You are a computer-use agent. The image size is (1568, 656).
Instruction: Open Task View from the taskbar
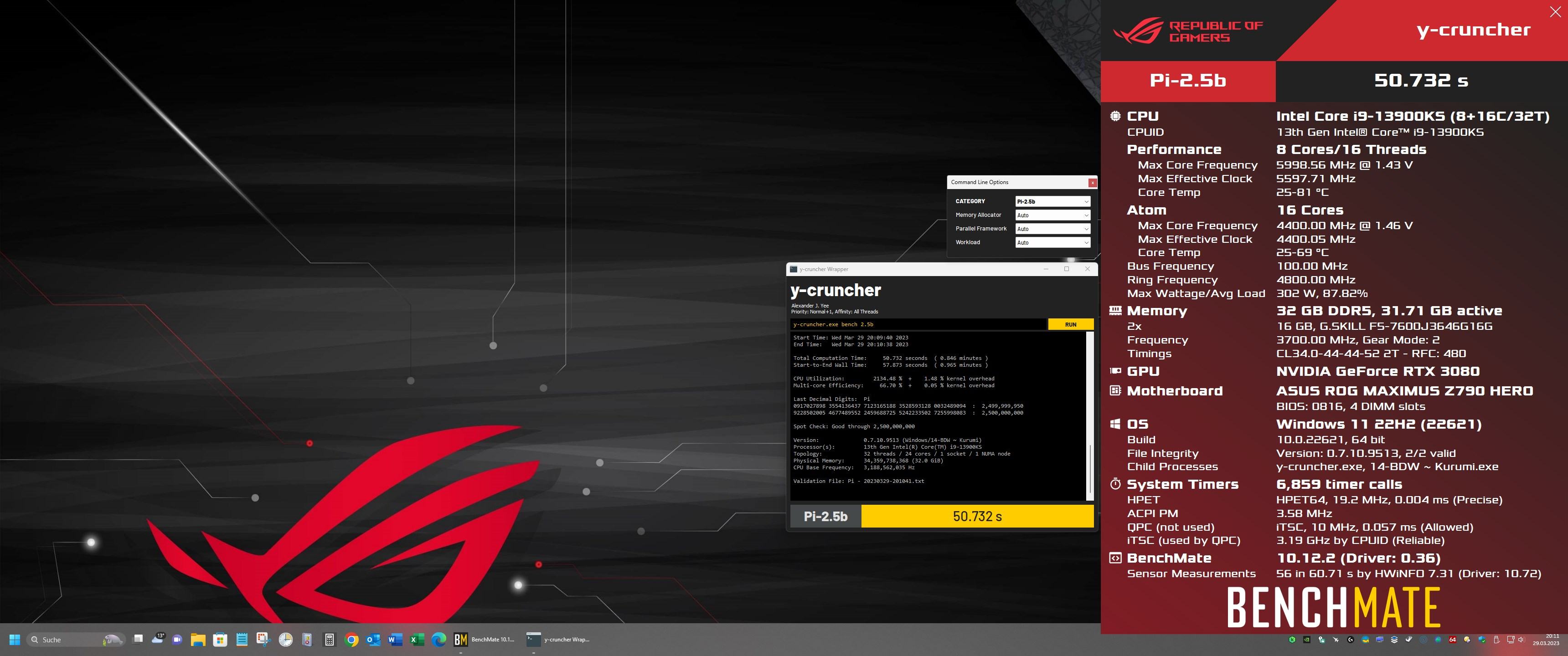[138, 640]
